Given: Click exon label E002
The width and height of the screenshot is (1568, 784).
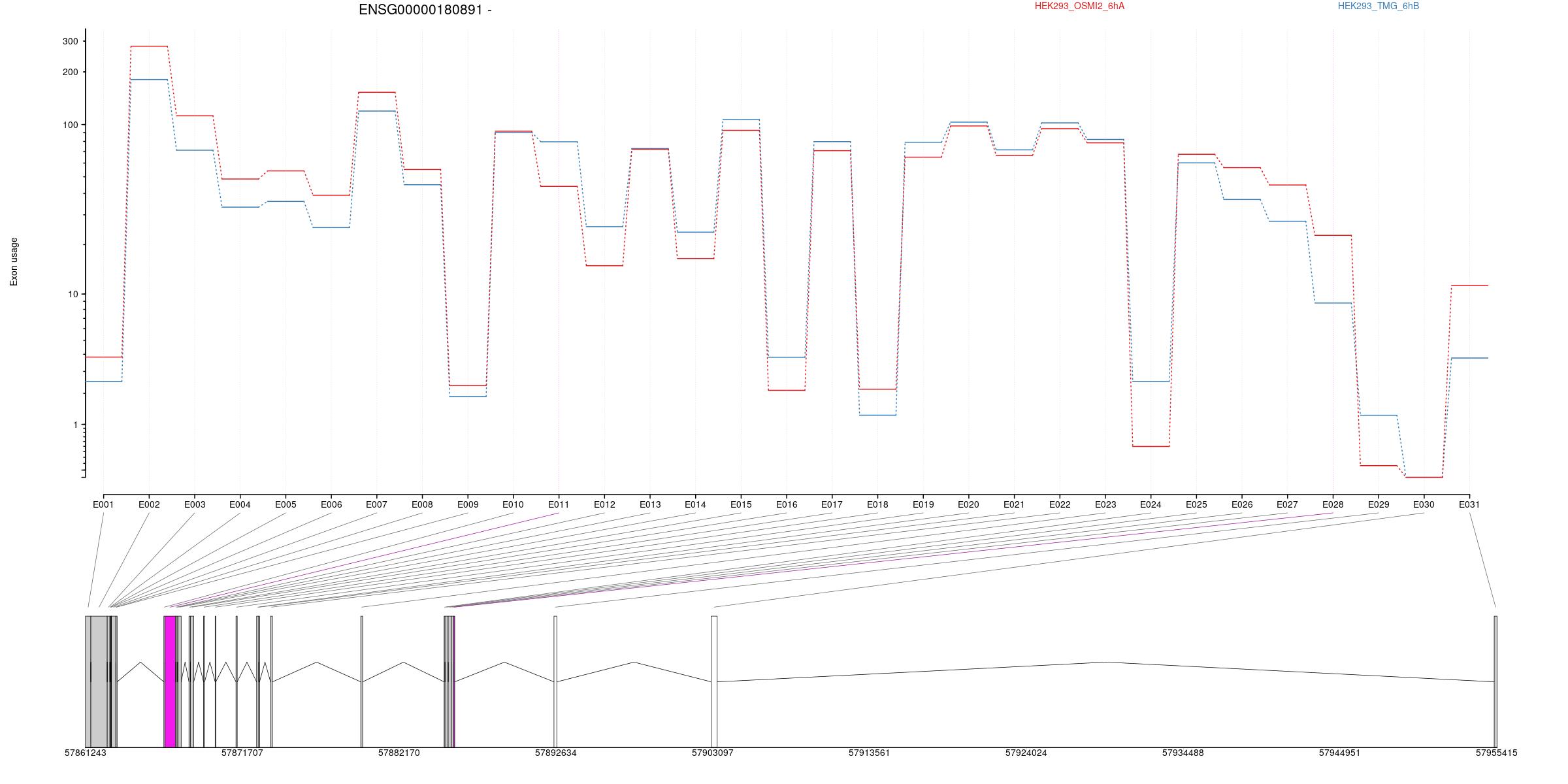Looking at the screenshot, I should point(149,504).
